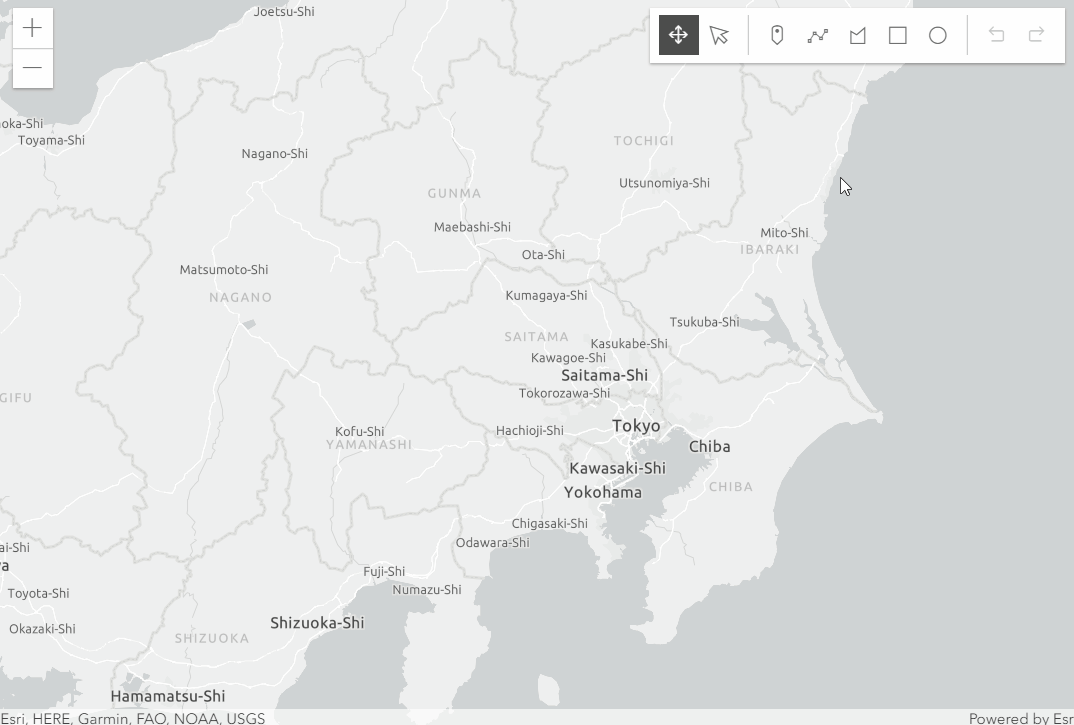Click the Shizuoka-Shi label
1074x725 pixels.
click(317, 623)
